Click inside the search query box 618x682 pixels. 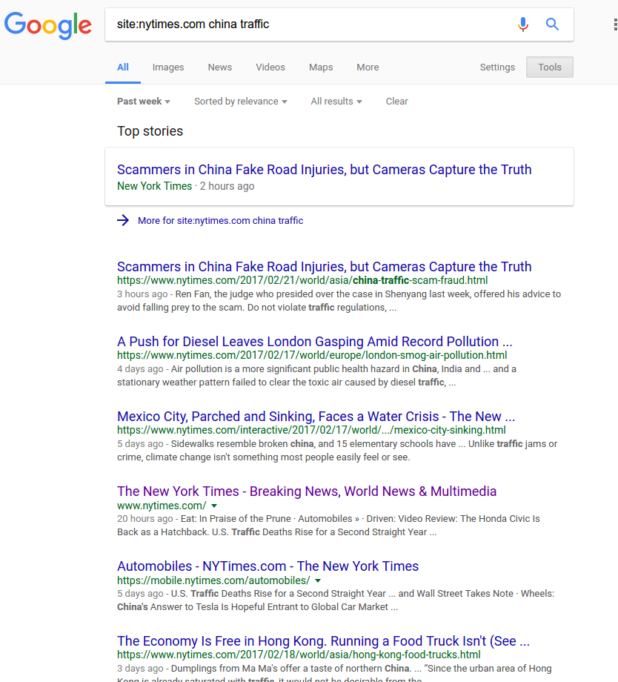(x=300, y=24)
